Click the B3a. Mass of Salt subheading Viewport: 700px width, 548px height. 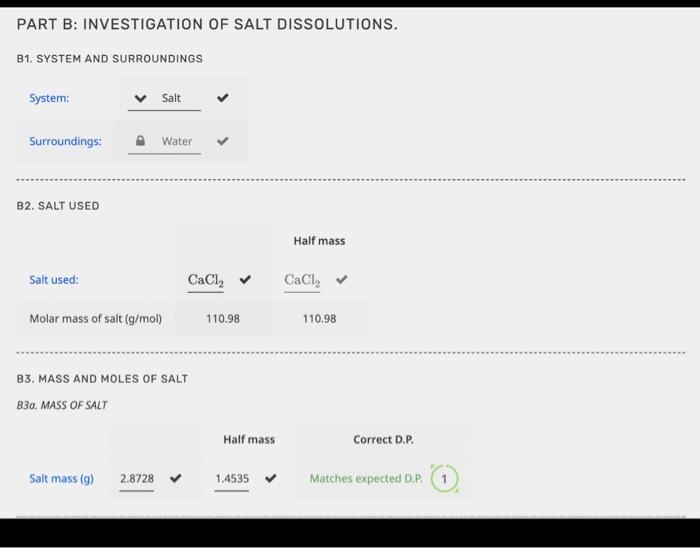(62, 405)
